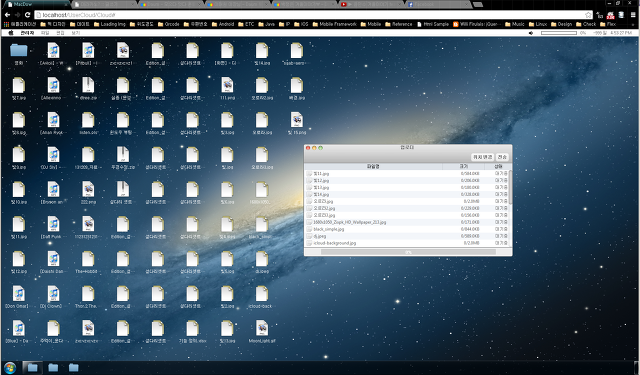640x375 pixels.
Task: Select the The Hobbit file icon
Action: (88, 259)
